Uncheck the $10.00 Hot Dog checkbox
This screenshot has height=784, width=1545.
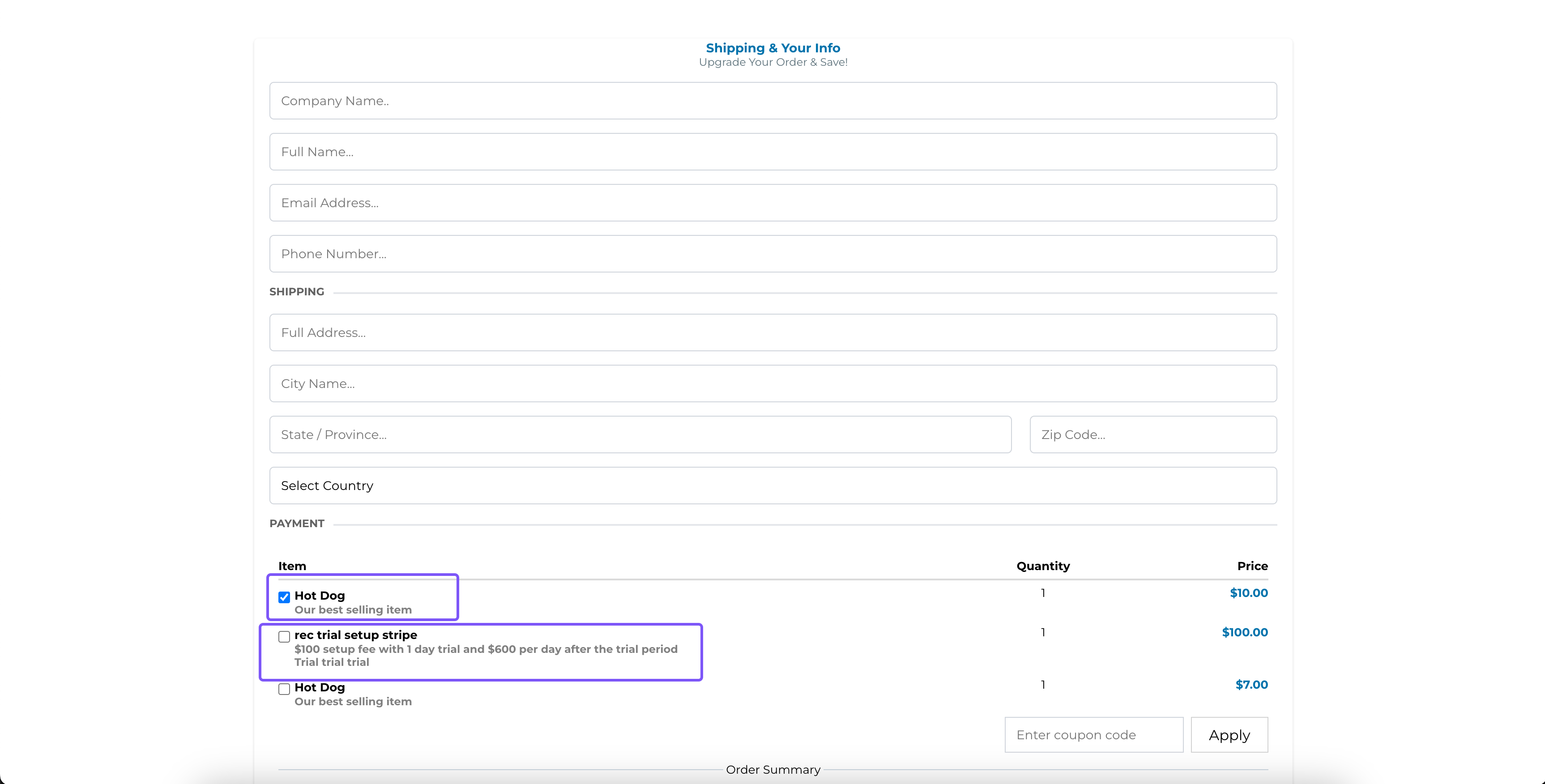pos(284,597)
